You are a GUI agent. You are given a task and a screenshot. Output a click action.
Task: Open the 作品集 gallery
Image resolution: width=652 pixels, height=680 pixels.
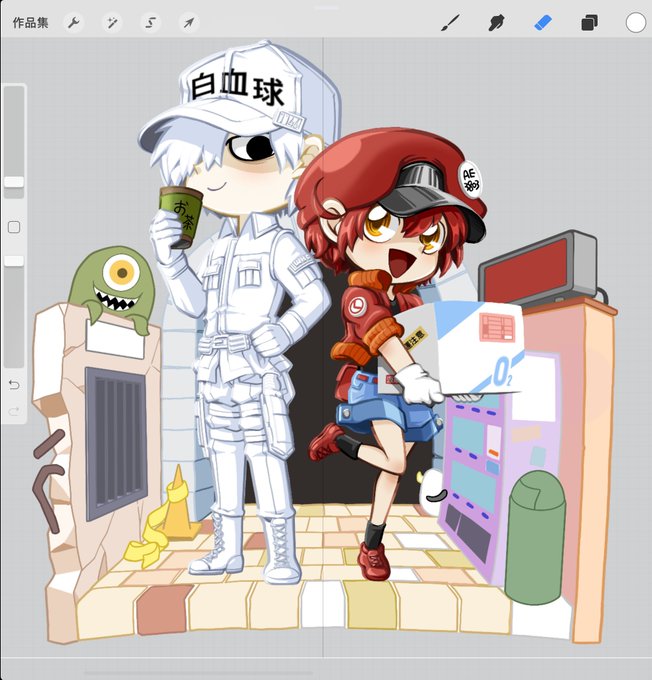click(30, 23)
